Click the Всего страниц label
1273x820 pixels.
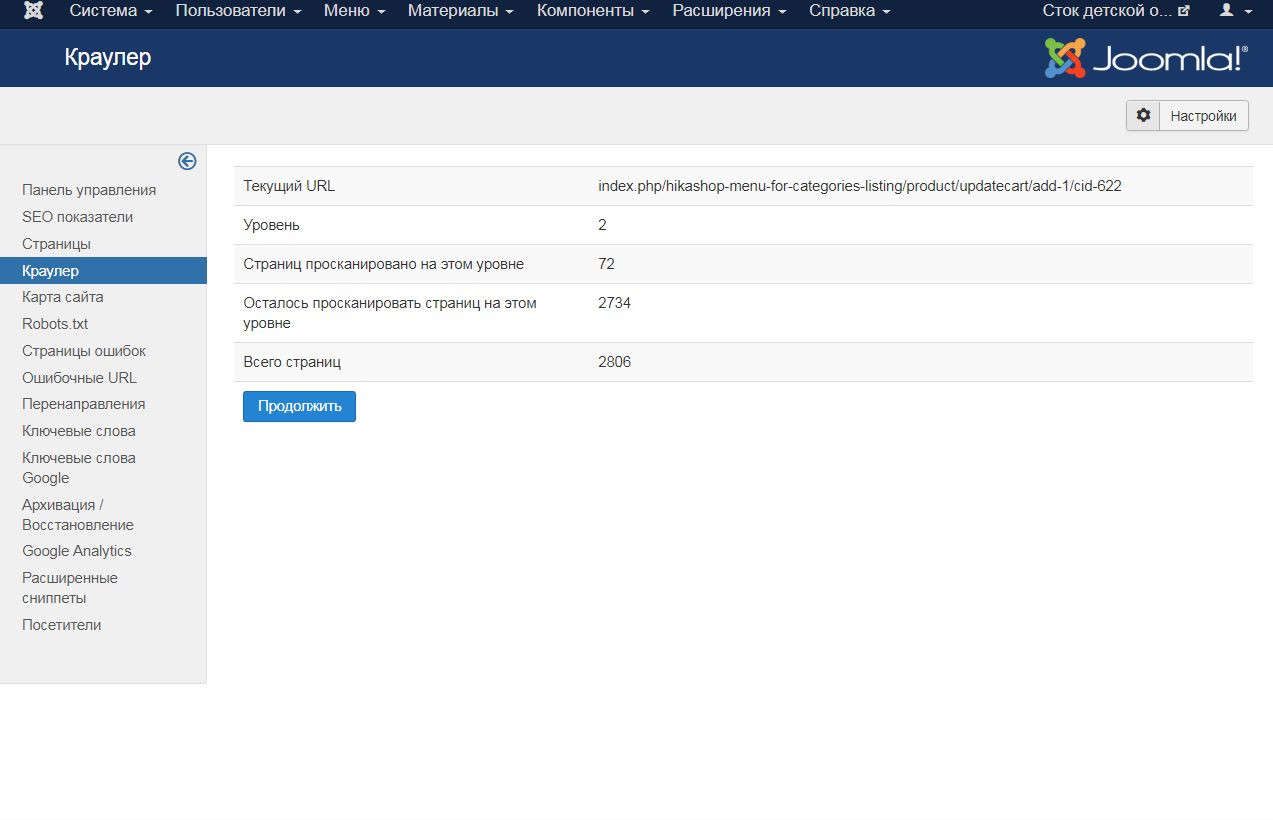(293, 362)
